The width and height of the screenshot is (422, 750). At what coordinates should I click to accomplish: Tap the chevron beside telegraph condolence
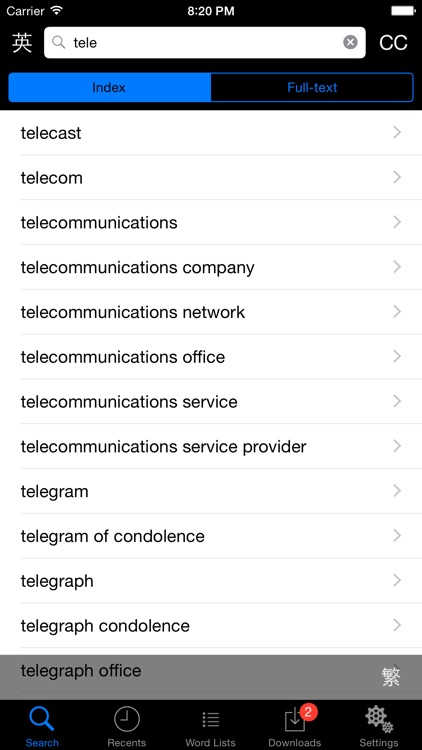[x=397, y=625]
